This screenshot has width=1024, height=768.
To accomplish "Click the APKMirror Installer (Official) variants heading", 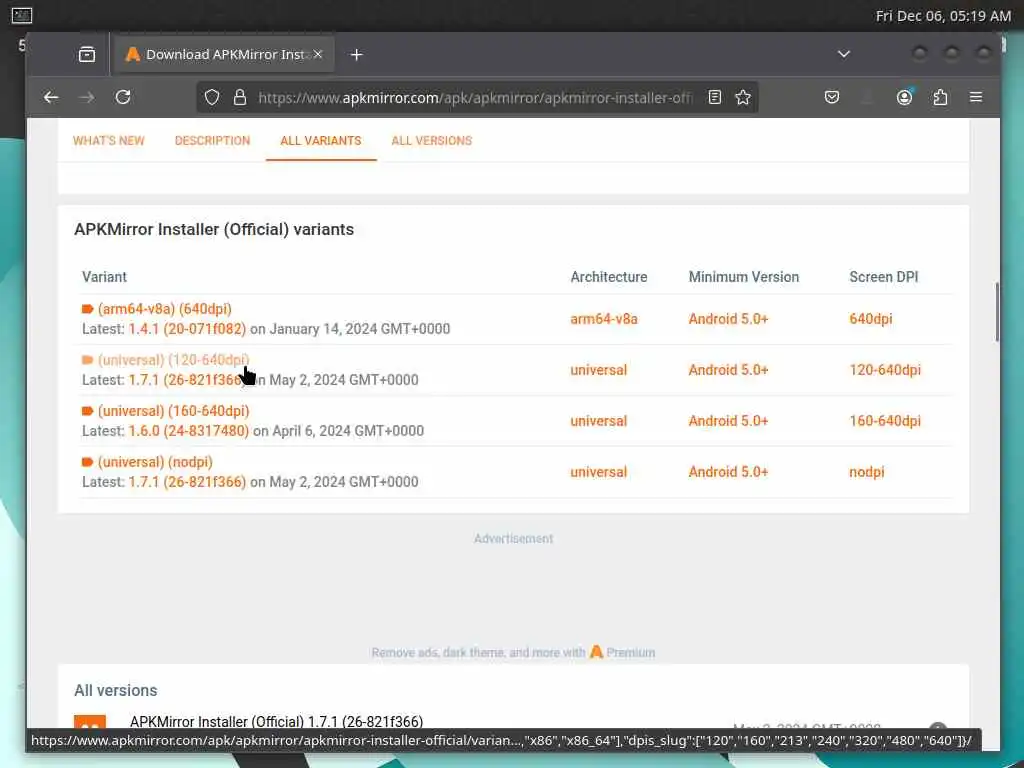I will tap(214, 229).
